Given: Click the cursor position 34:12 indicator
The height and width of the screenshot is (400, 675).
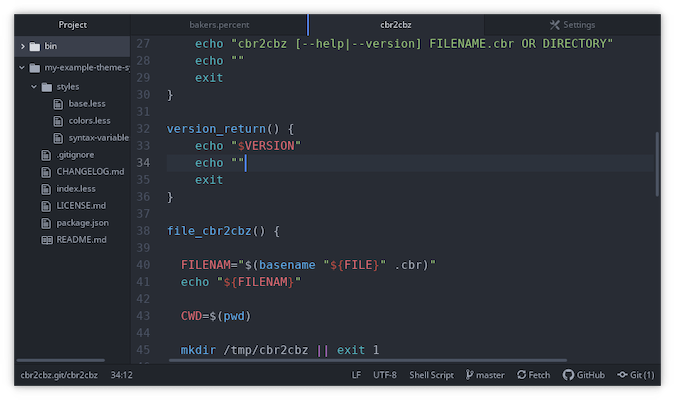Looking at the screenshot, I should pyautogui.click(x=121, y=375).
